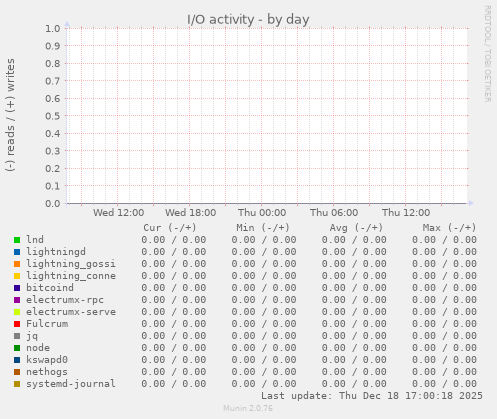This screenshot has width=497, height=419.
Task: Click the Cur (-/+) column header
Action: point(170,228)
